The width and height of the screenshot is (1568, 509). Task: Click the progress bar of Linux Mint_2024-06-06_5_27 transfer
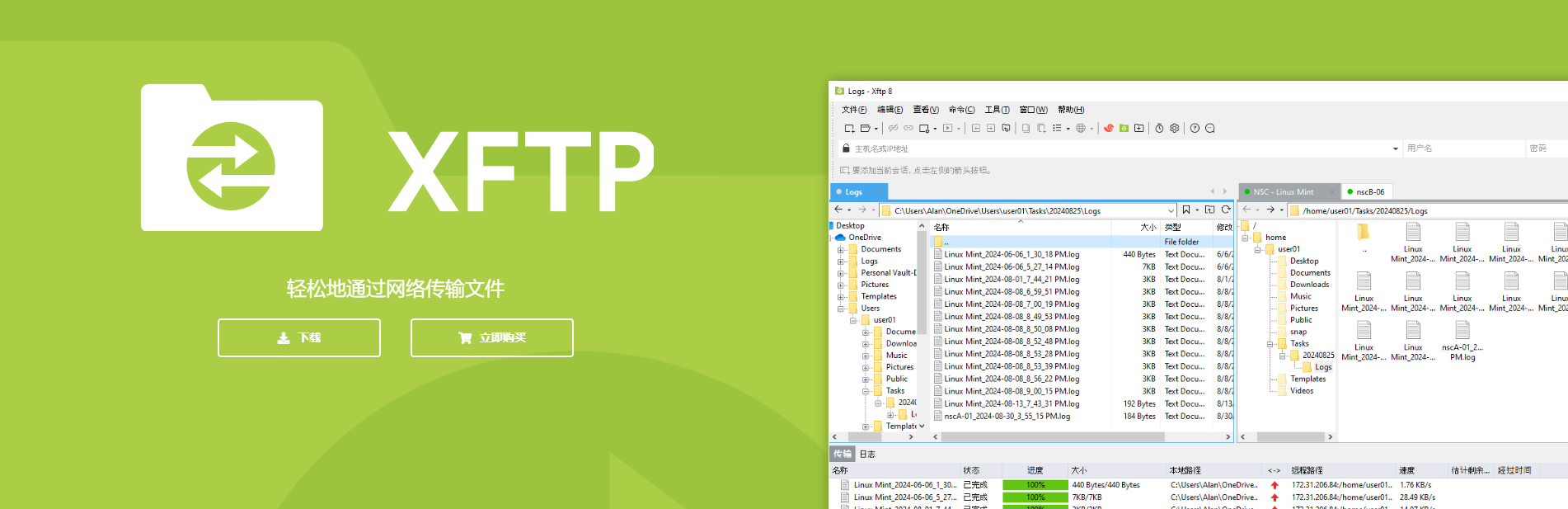click(1035, 497)
